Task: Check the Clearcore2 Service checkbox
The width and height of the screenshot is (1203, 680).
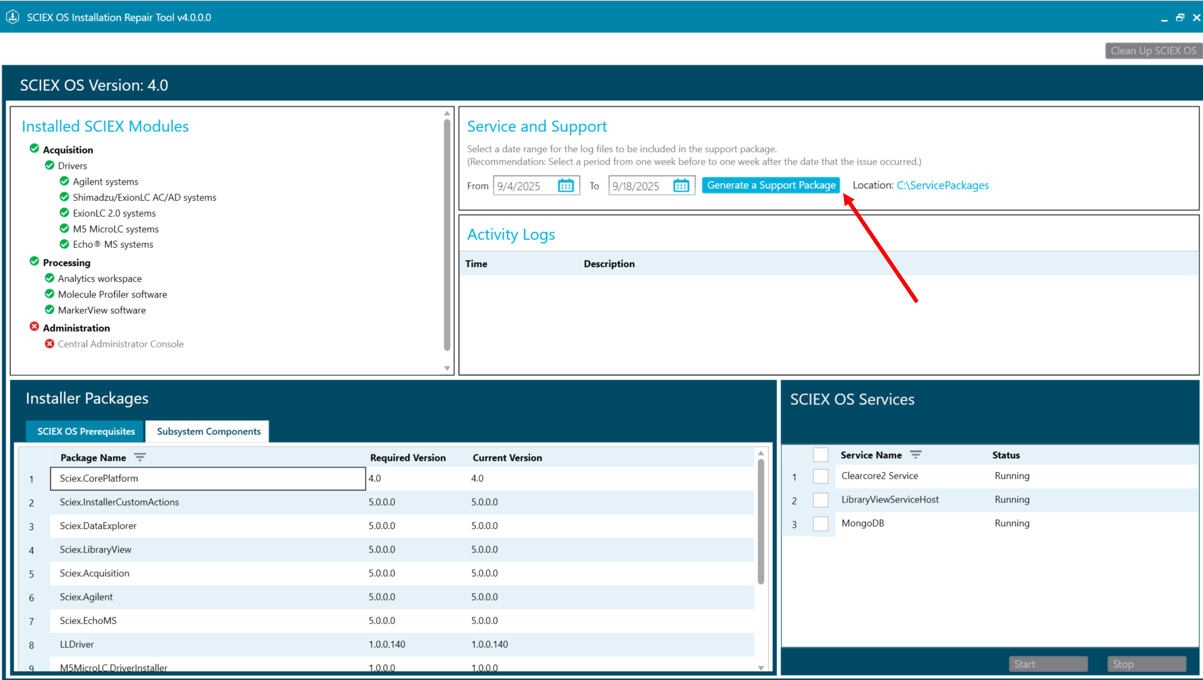Action: [820, 476]
